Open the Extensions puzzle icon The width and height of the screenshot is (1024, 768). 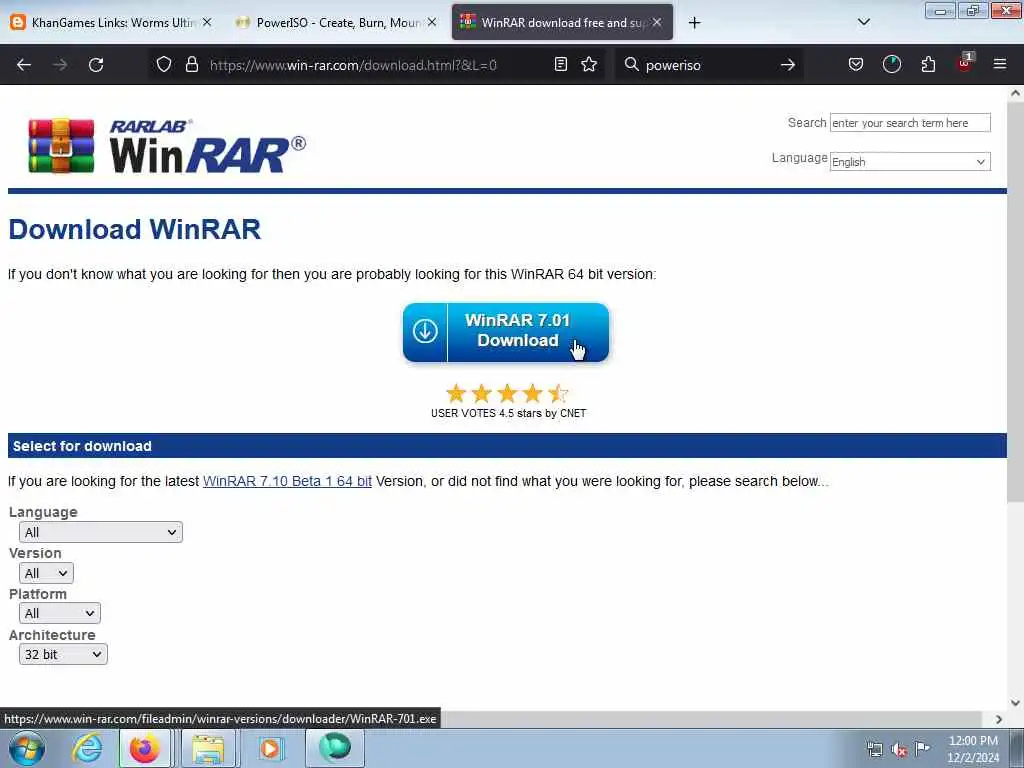(928, 64)
